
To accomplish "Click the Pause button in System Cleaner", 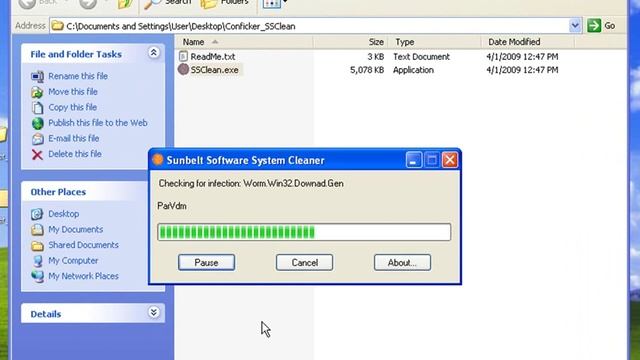I will pyautogui.click(x=206, y=262).
